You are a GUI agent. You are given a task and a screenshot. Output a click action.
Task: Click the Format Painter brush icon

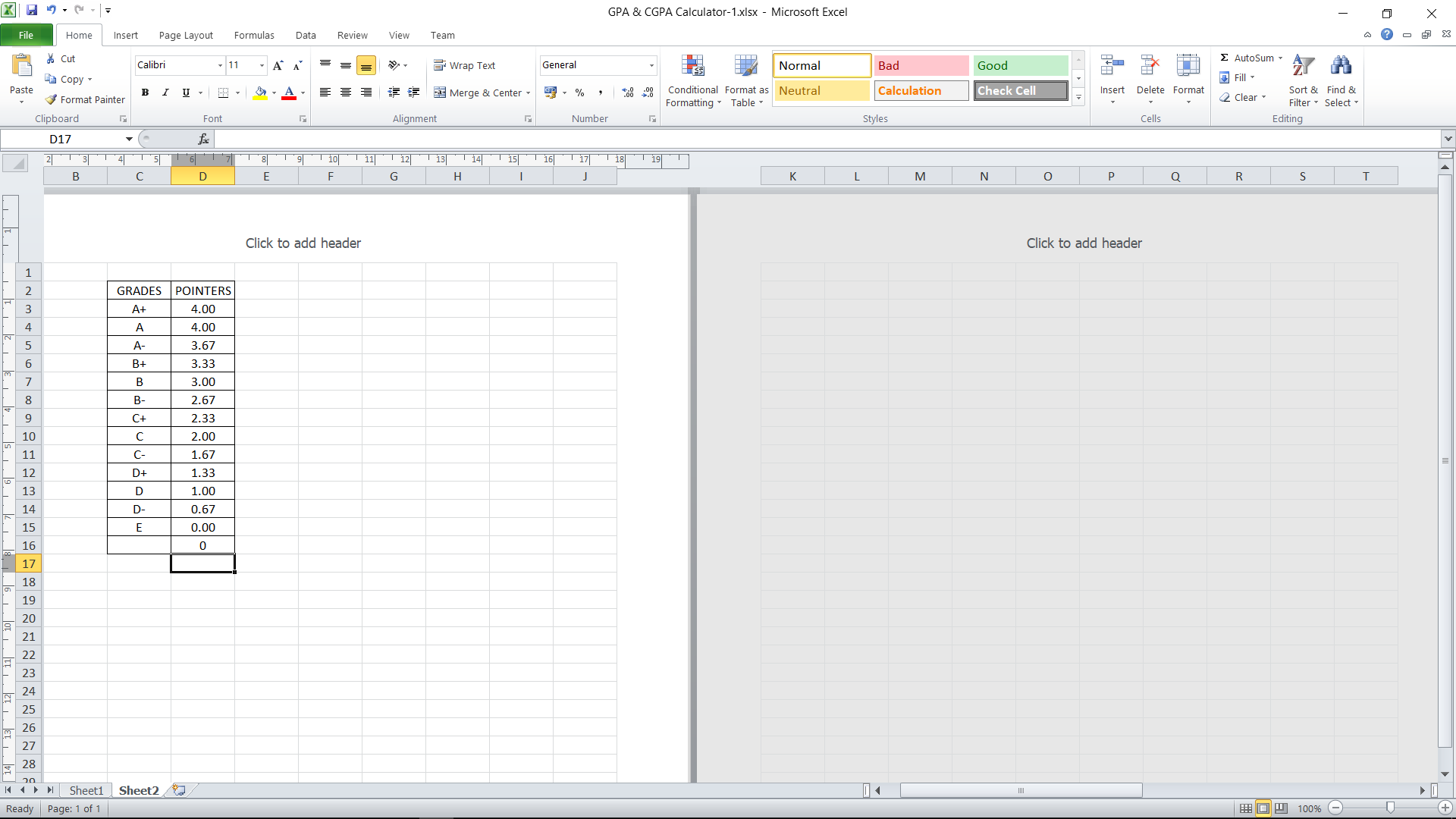(x=52, y=99)
